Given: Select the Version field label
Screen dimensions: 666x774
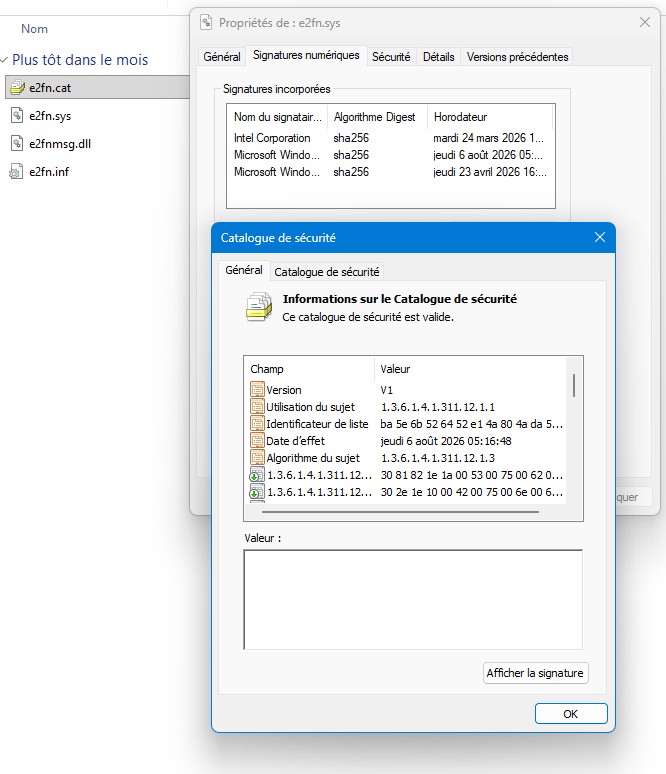Looking at the screenshot, I should click(x=283, y=390).
